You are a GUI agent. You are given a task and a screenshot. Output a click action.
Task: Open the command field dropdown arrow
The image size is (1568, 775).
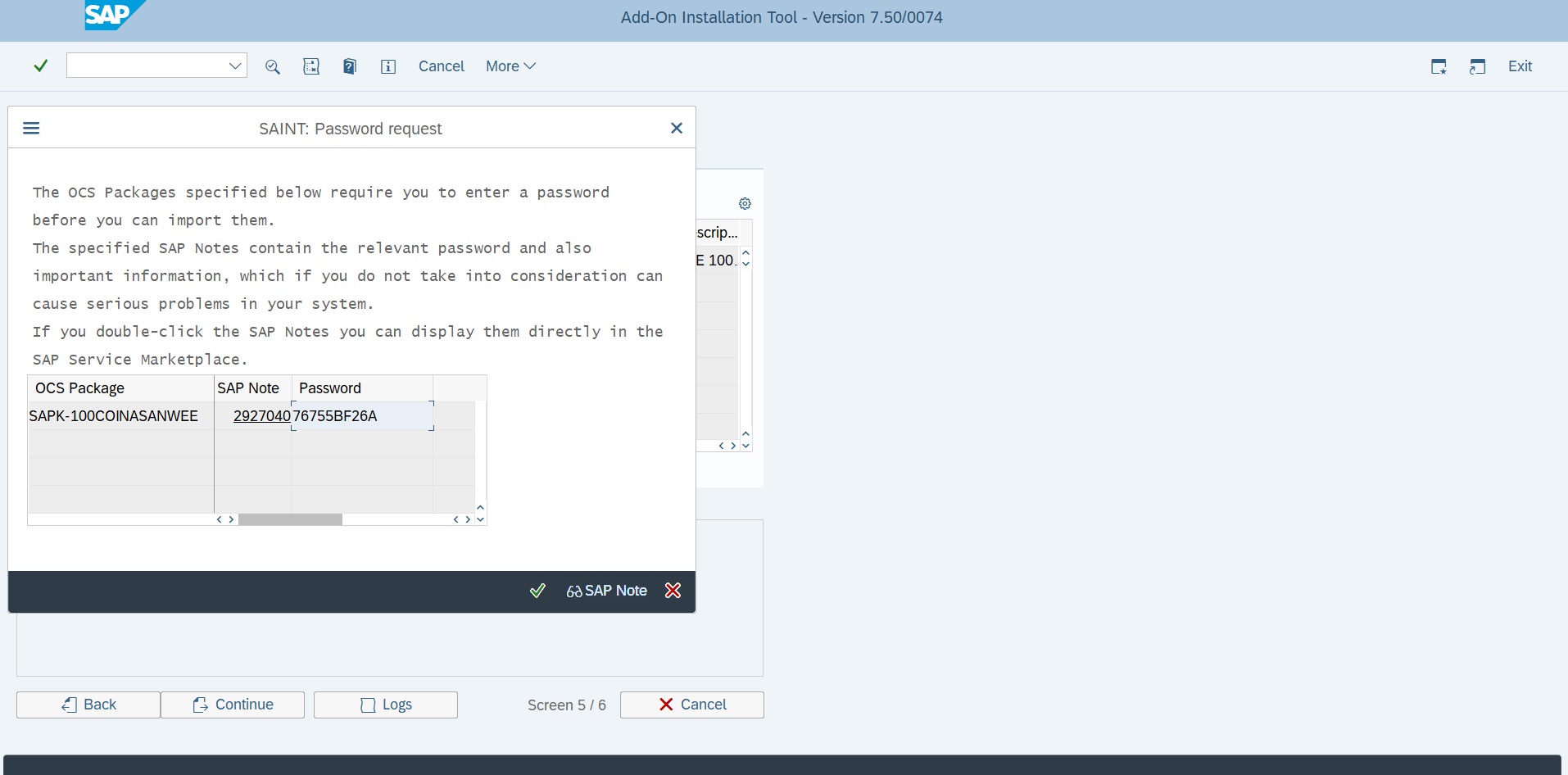click(x=235, y=66)
